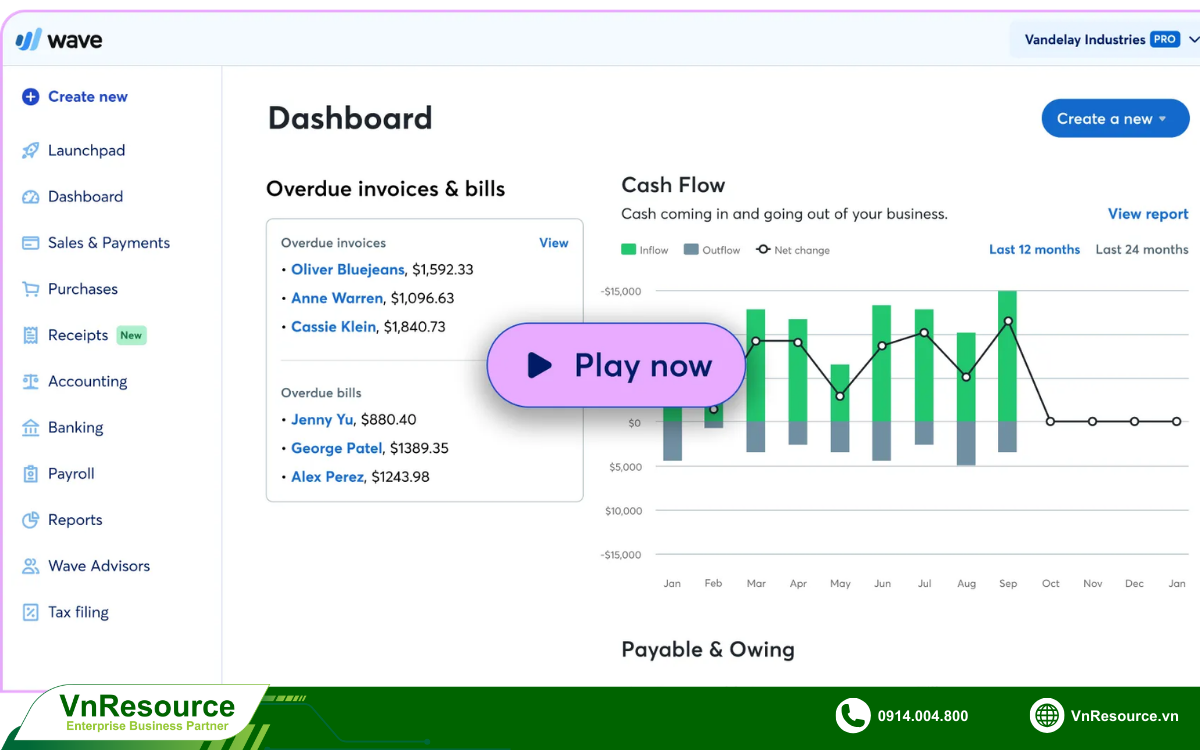Click the Launchpad rocket icon
The height and width of the screenshot is (750, 1200).
(30, 151)
